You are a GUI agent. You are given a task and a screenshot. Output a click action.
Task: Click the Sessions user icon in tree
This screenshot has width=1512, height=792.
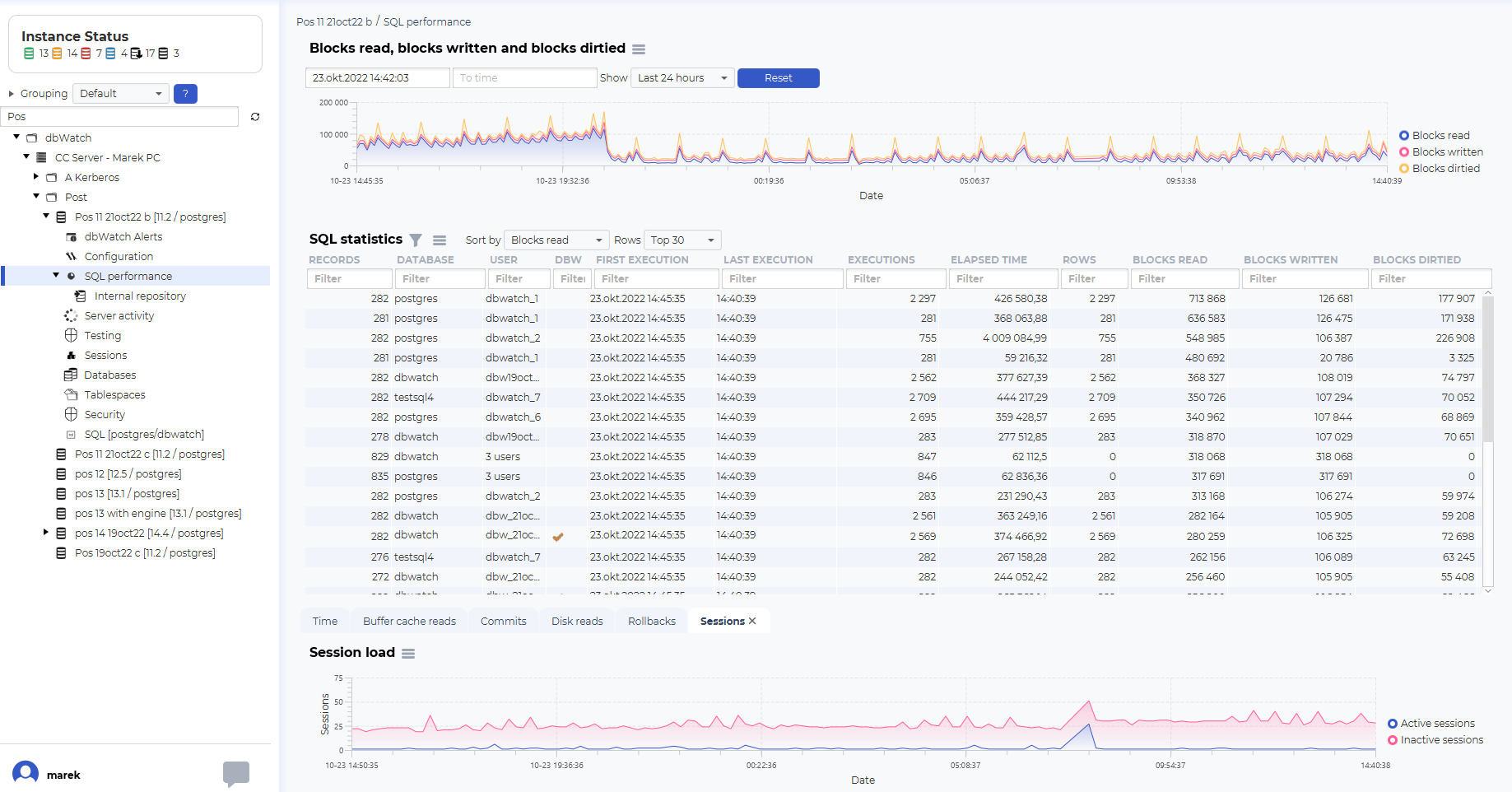point(72,356)
